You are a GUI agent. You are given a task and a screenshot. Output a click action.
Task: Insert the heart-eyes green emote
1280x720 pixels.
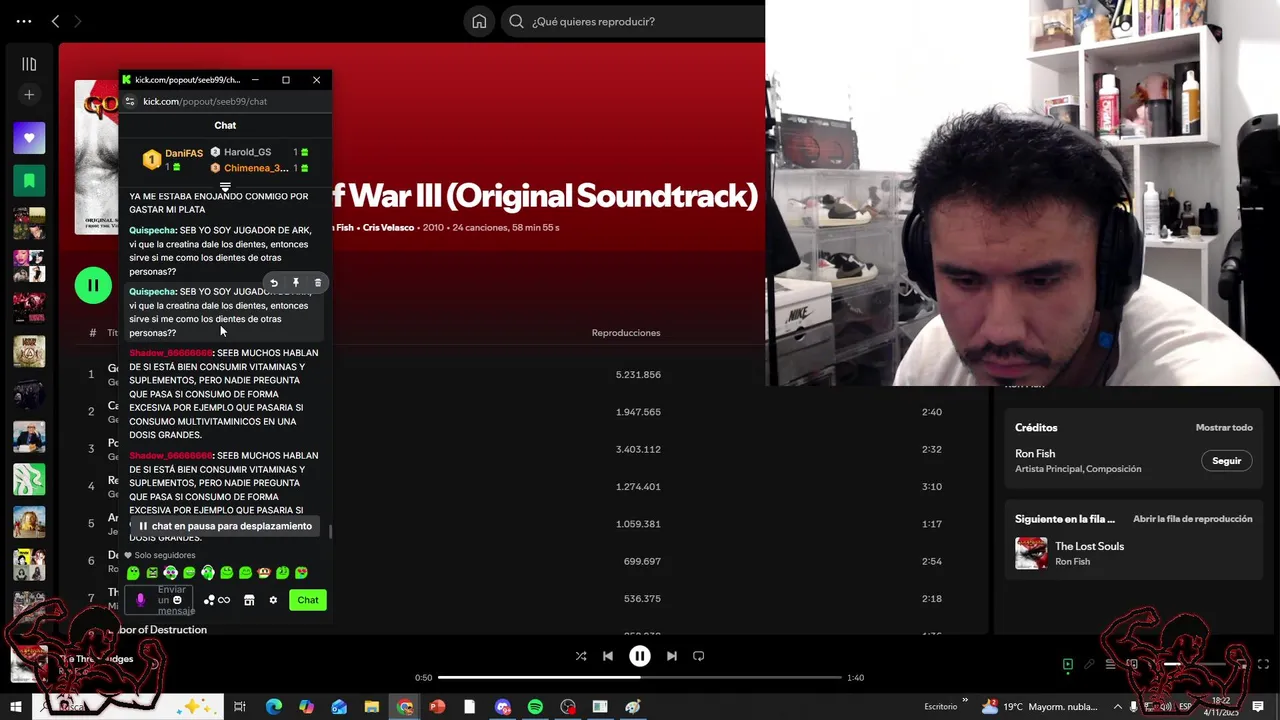click(301, 573)
